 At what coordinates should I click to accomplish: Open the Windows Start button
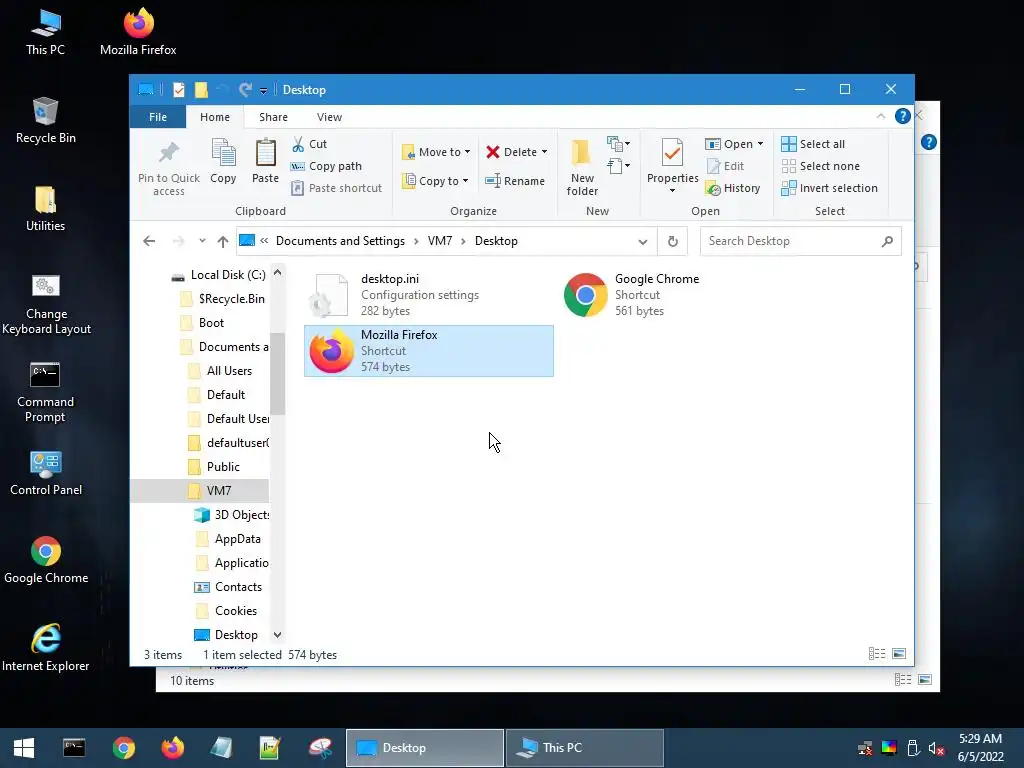pyautogui.click(x=24, y=748)
